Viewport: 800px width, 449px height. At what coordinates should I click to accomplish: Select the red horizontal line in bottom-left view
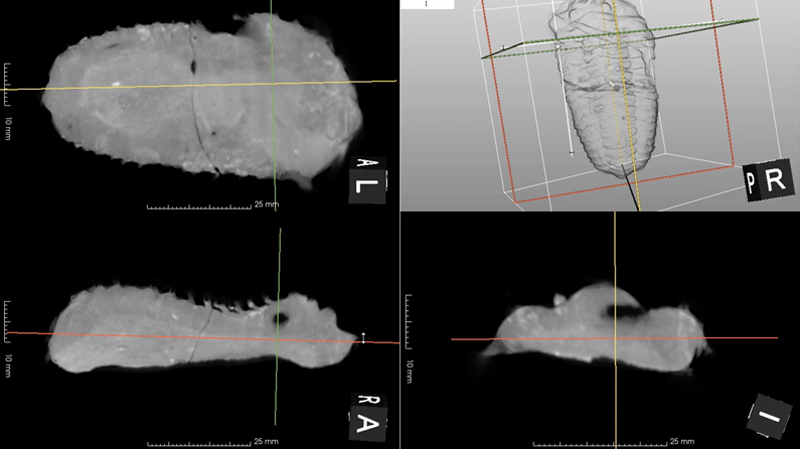click(120, 335)
